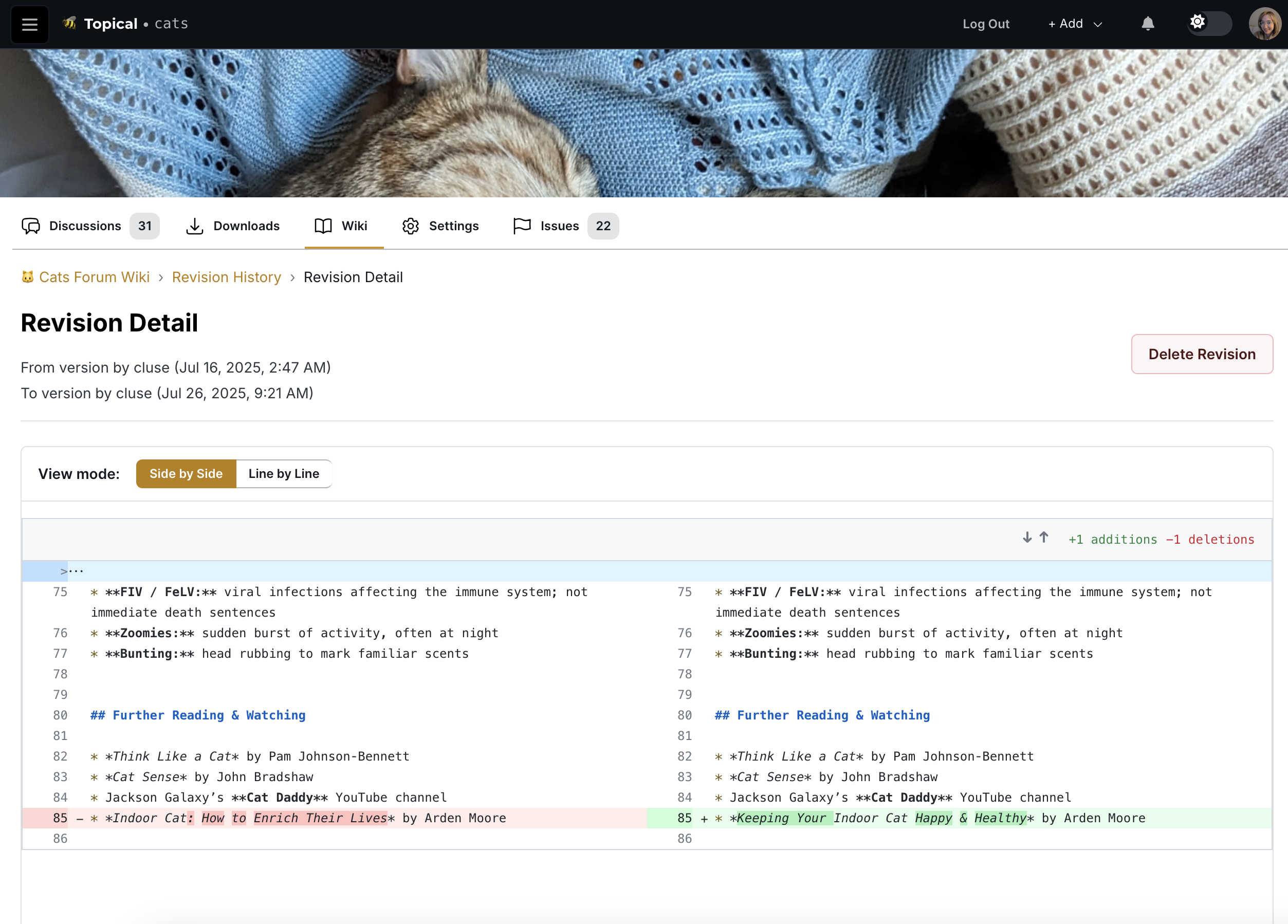Open the cats forum name in header

click(x=171, y=24)
